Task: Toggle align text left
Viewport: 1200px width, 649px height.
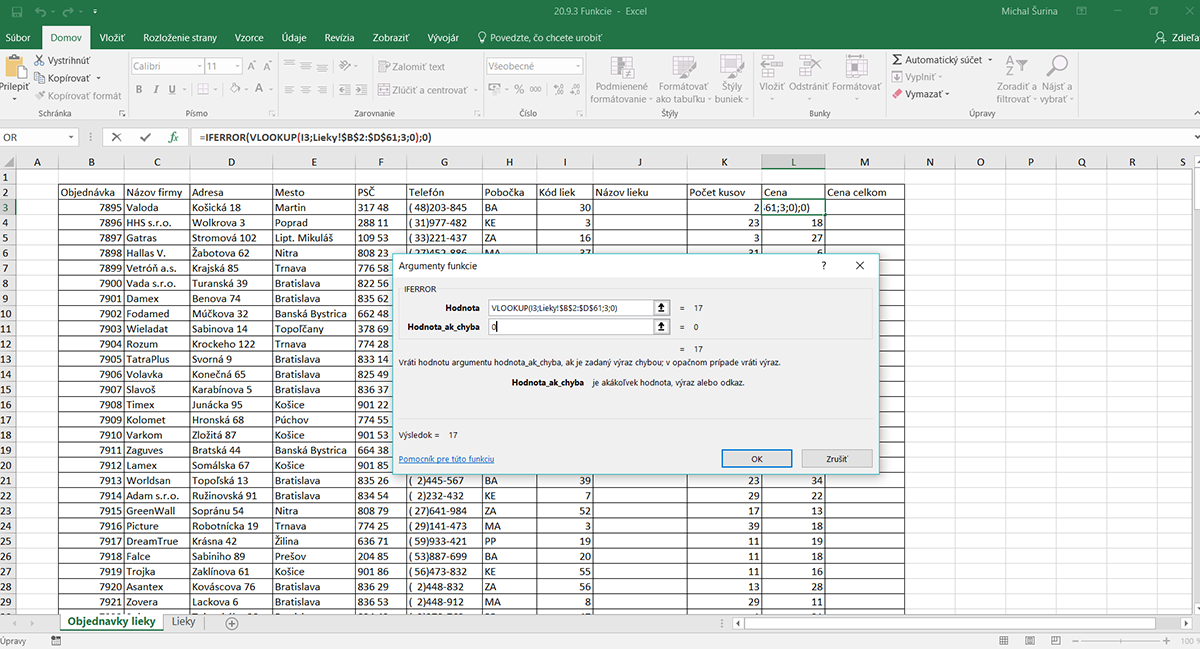Action: point(288,90)
